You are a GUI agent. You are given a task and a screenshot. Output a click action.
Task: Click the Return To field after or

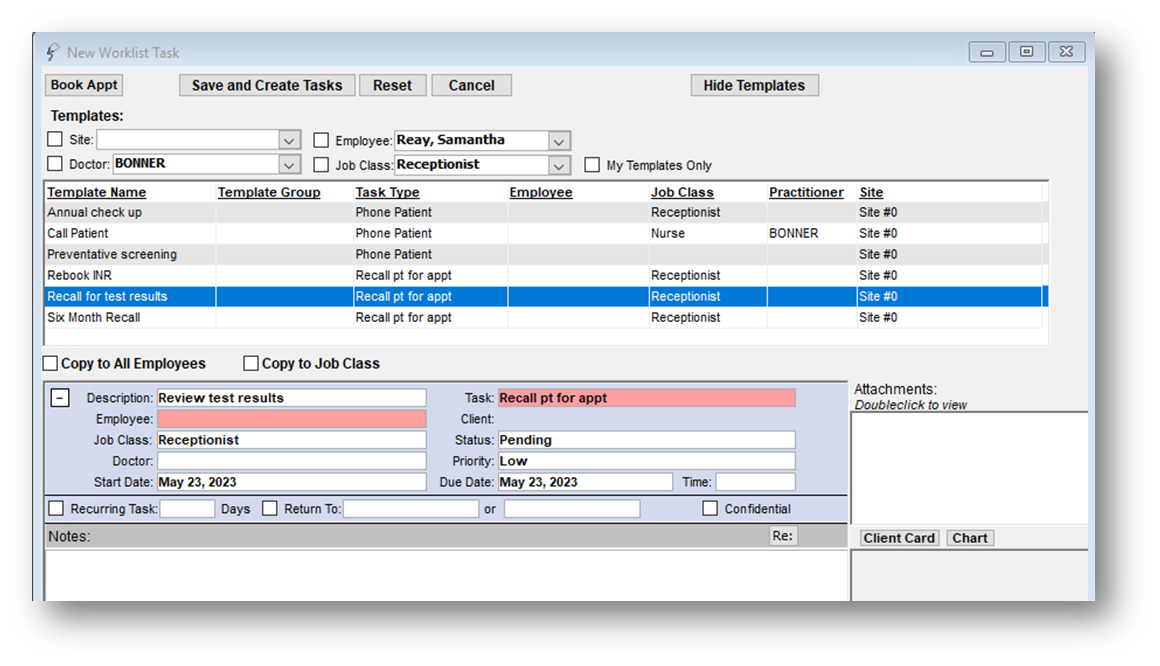[572, 509]
